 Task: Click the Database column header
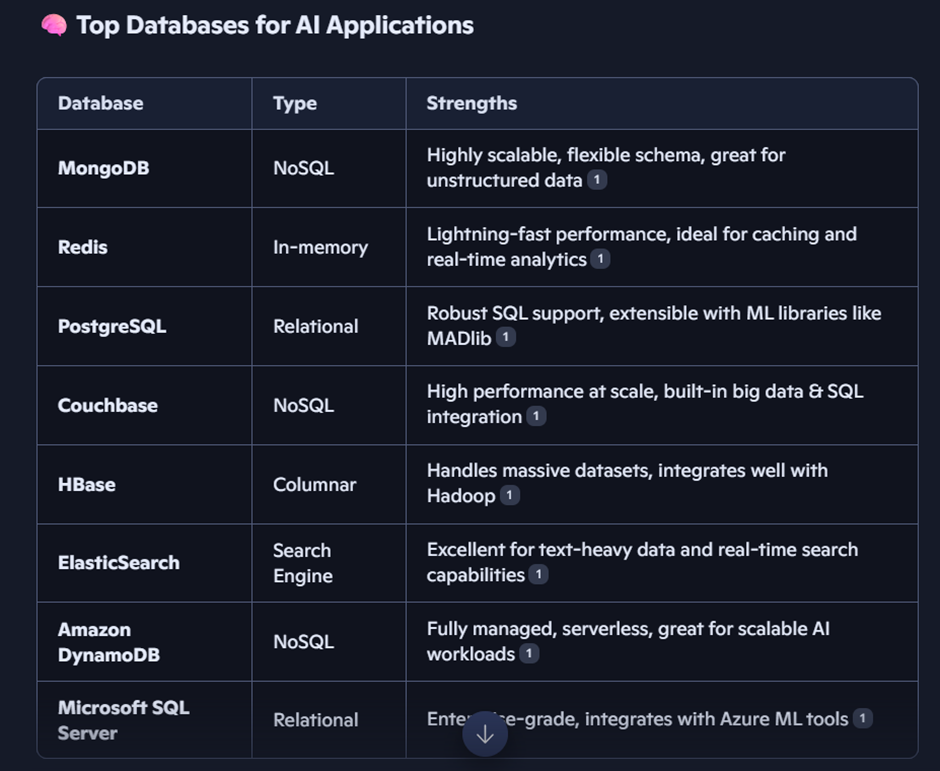[x=100, y=103]
